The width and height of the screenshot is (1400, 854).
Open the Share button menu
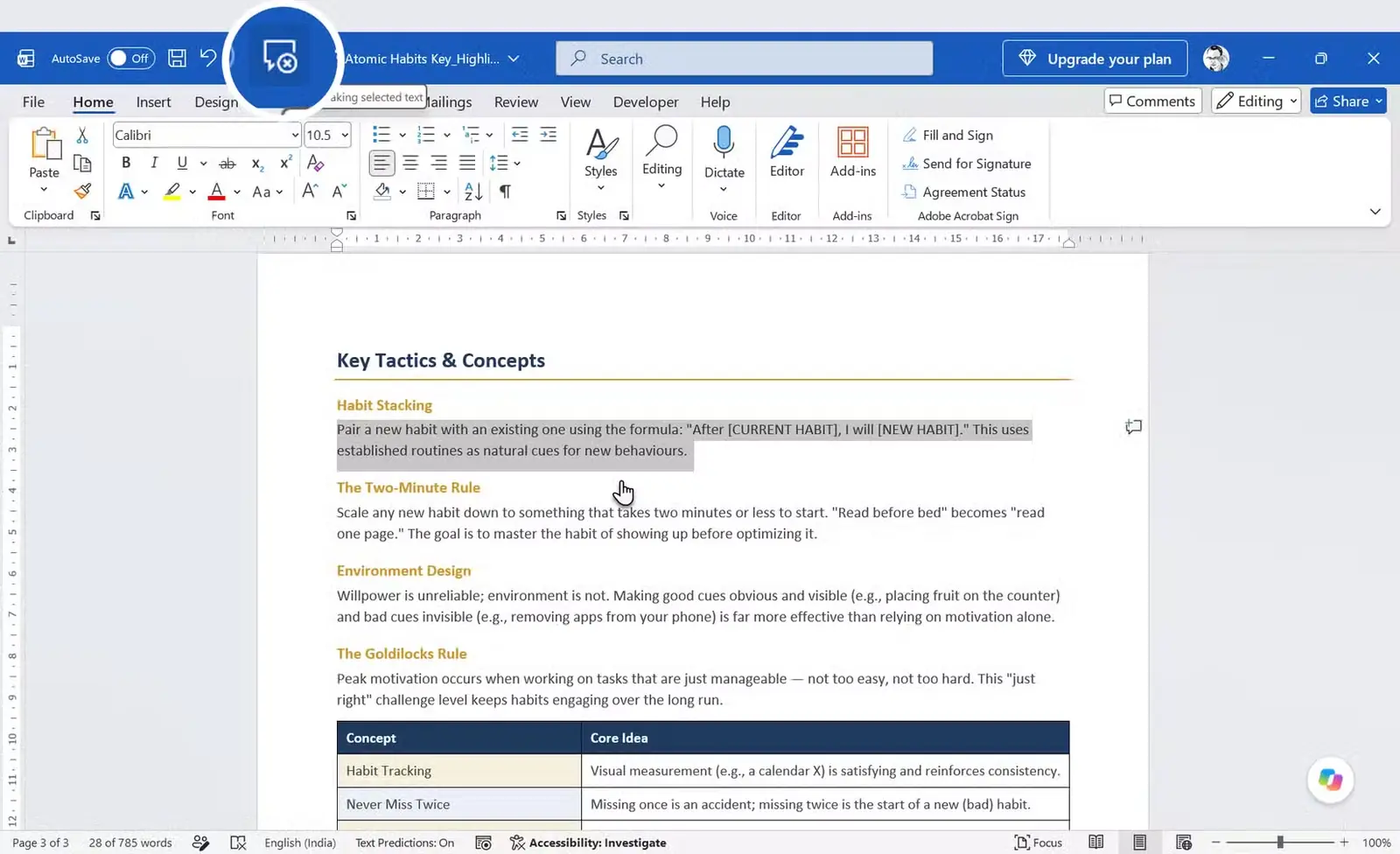(x=1347, y=101)
